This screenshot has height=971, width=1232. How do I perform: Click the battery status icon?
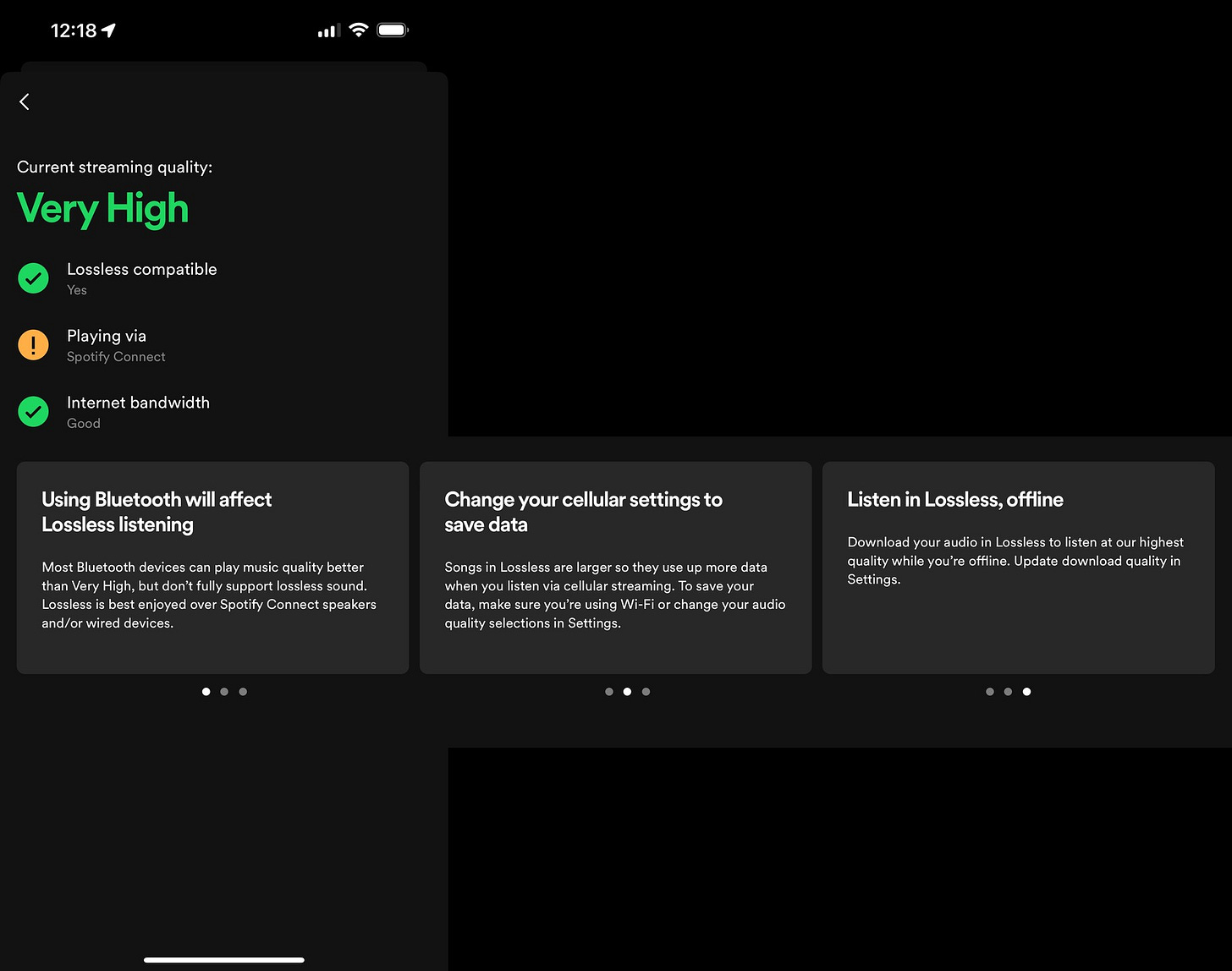click(393, 30)
